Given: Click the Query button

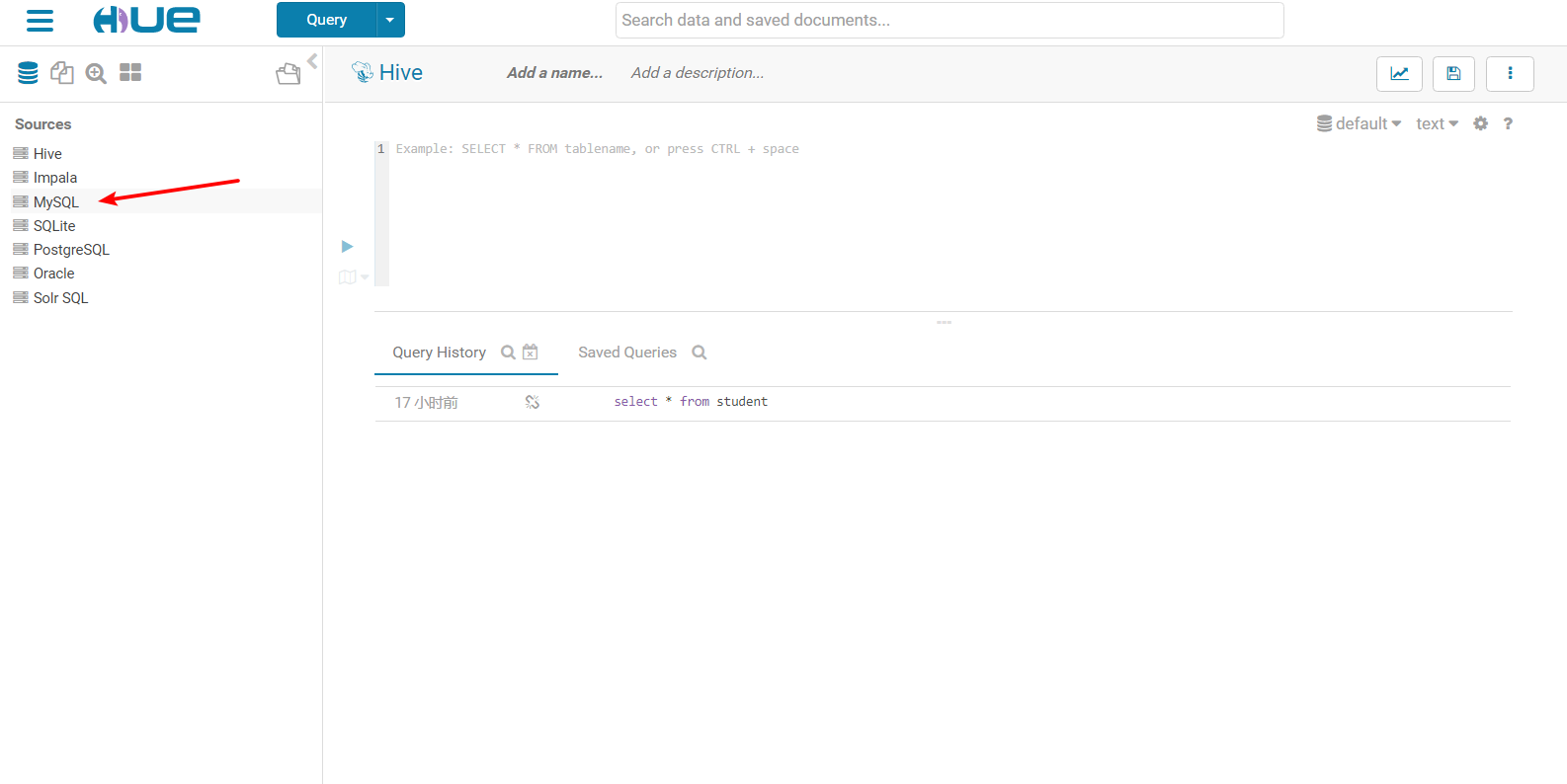Looking at the screenshot, I should (326, 20).
